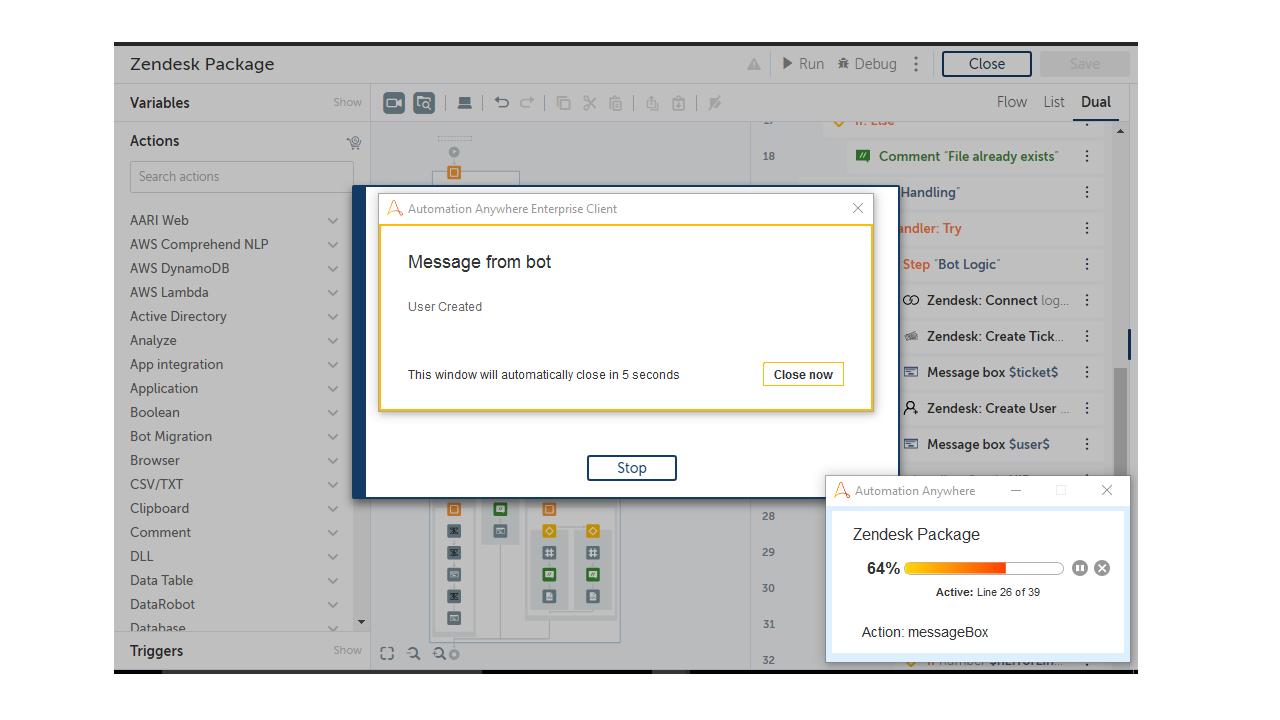Viewport: 1280px width, 720px height.
Task: Debug the bot
Action: click(x=867, y=64)
